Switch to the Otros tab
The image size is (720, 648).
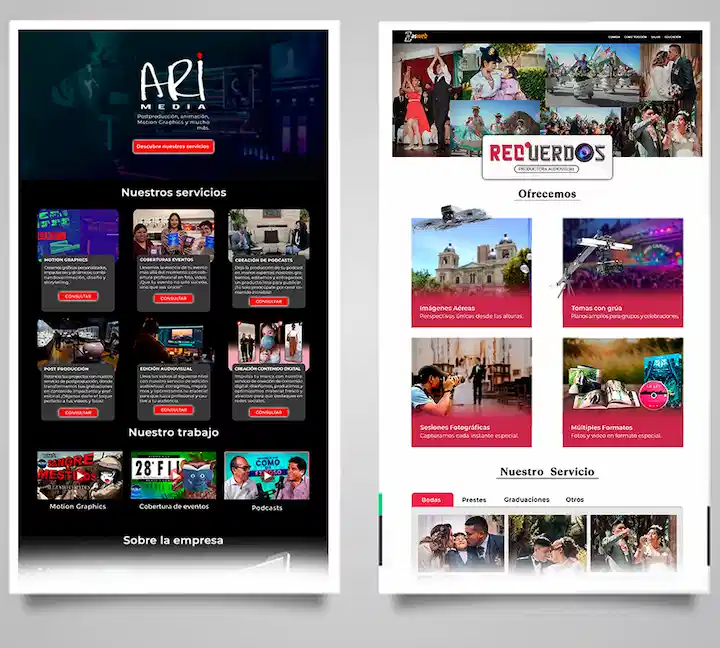coord(574,500)
